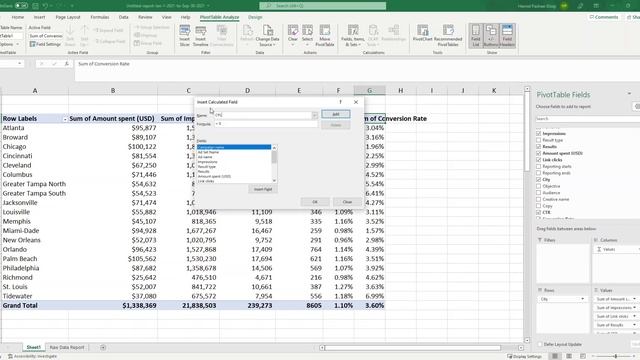The image size is (640, 360).
Task: Open the Name combo box dropdown in dialog
Action: coord(315,116)
